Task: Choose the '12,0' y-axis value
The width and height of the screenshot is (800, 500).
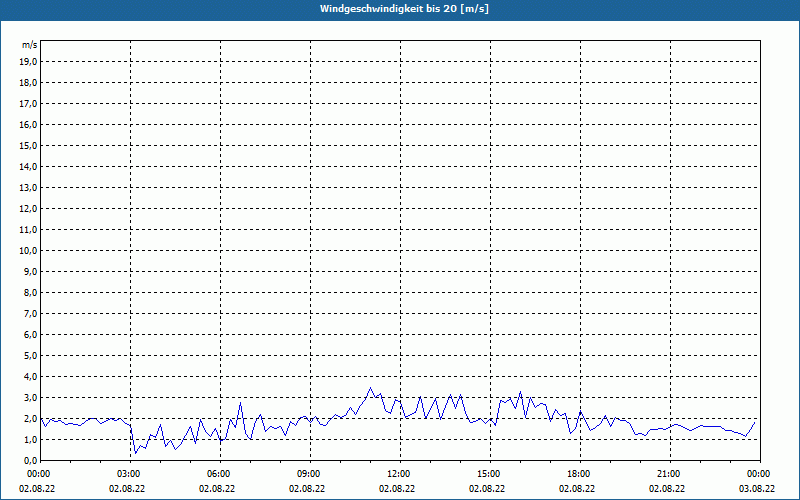Action: 28,209
